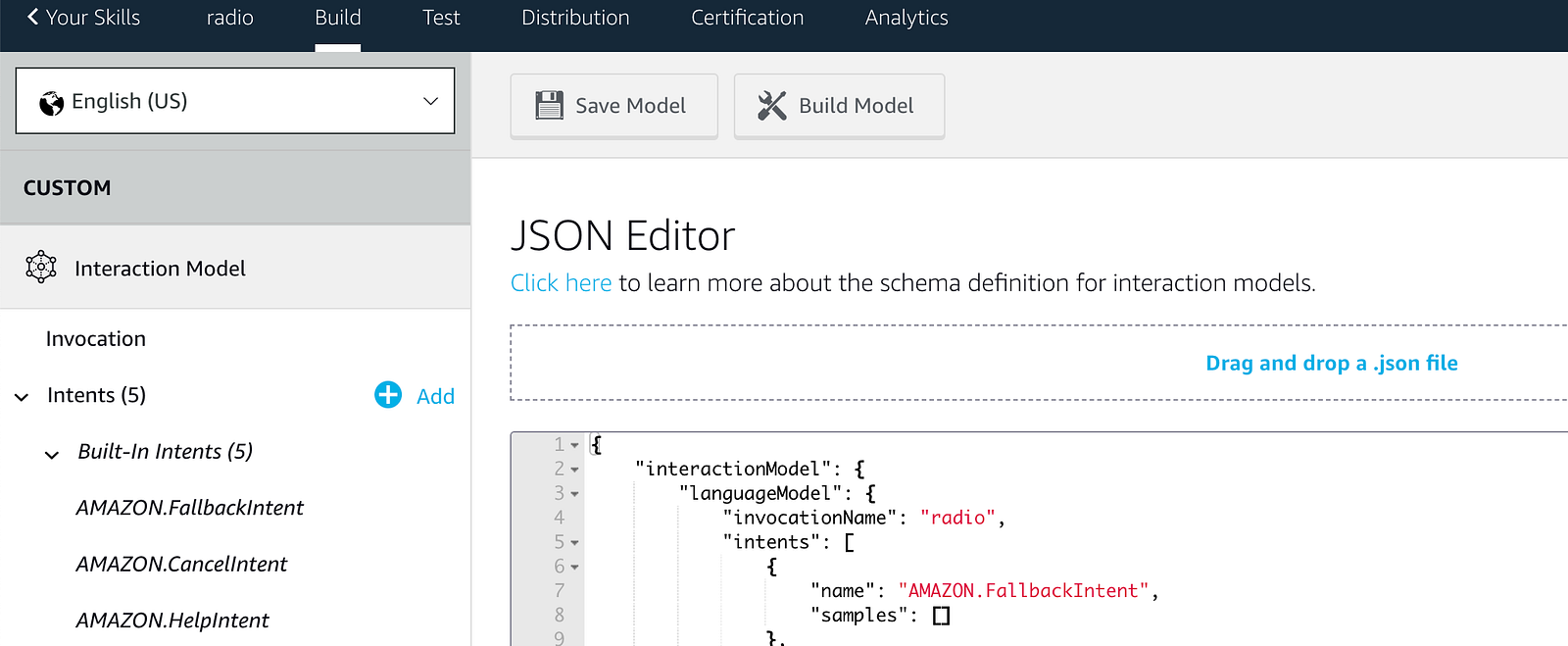This screenshot has width=1568, height=646.
Task: Click the floppy disk Save Model icon
Action: pyautogui.click(x=550, y=105)
